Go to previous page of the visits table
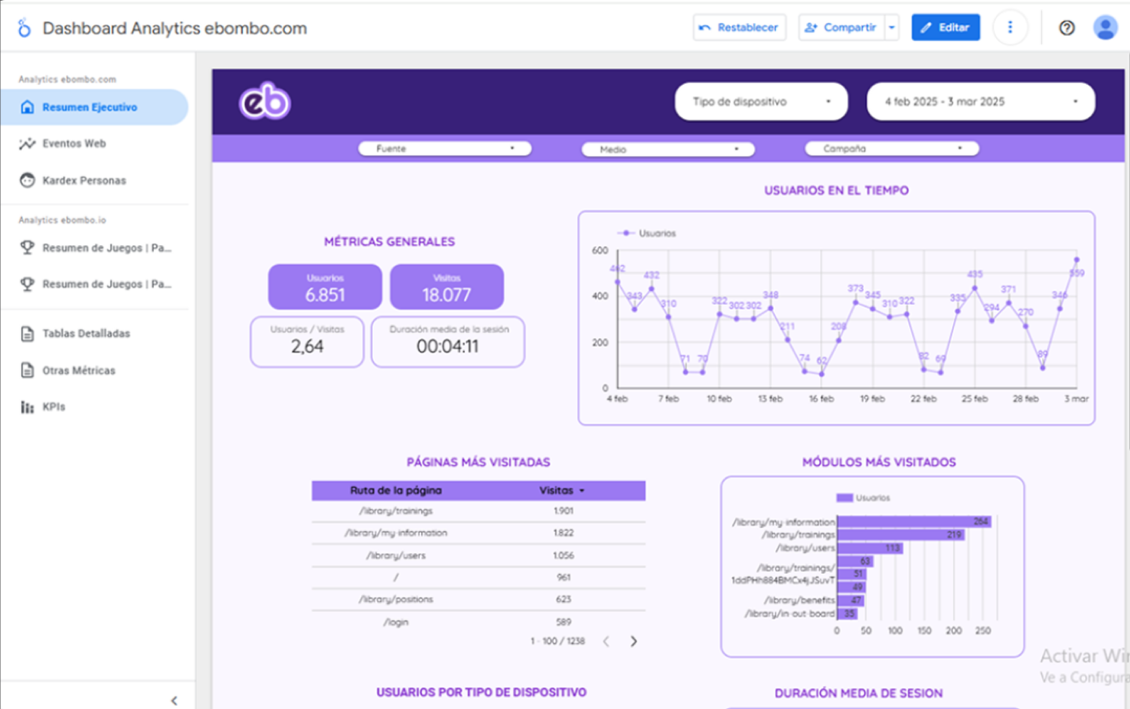This screenshot has width=1130, height=709. pos(606,642)
